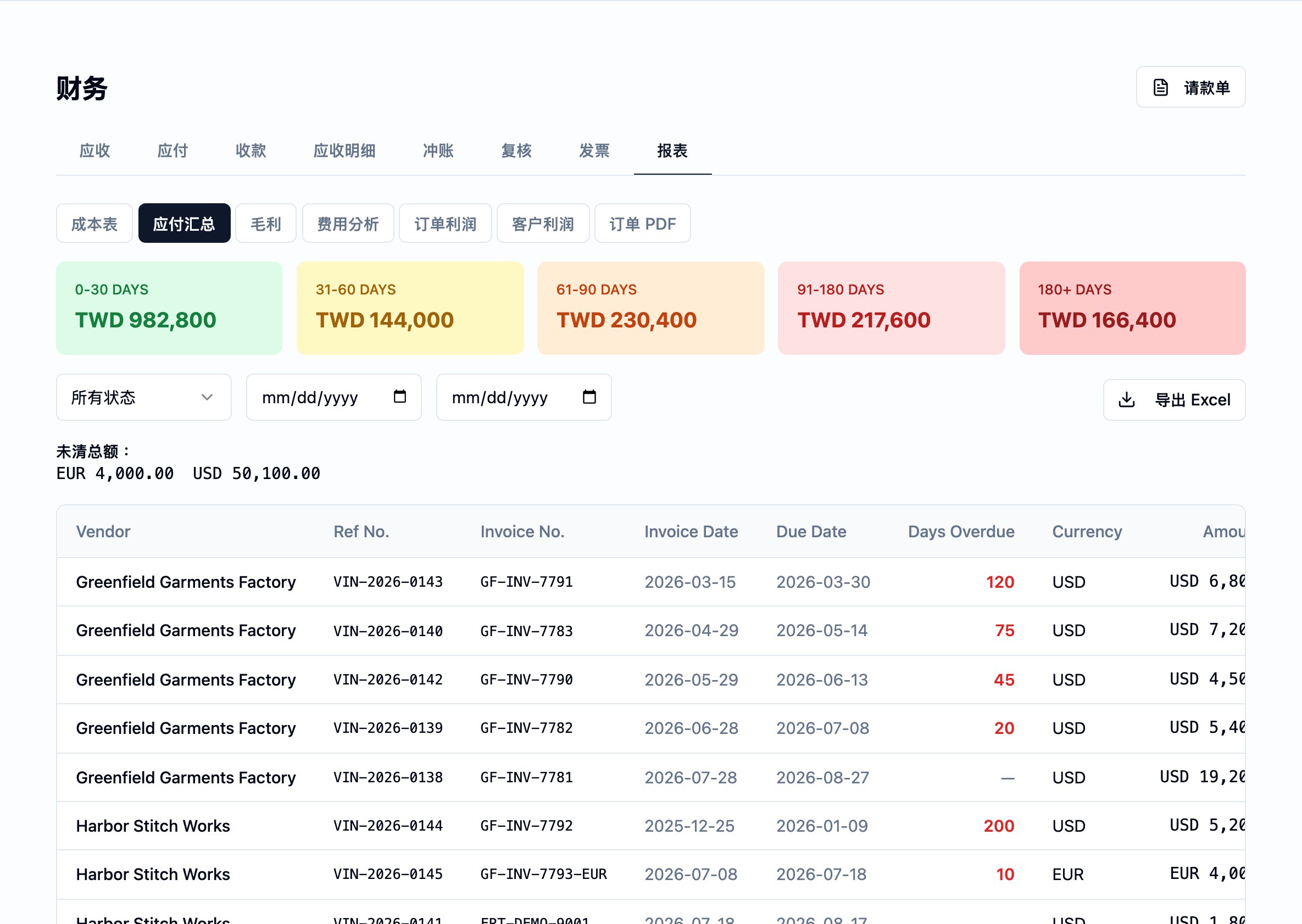Switch to the 复核 tab
The width and height of the screenshot is (1302, 924).
(x=516, y=151)
